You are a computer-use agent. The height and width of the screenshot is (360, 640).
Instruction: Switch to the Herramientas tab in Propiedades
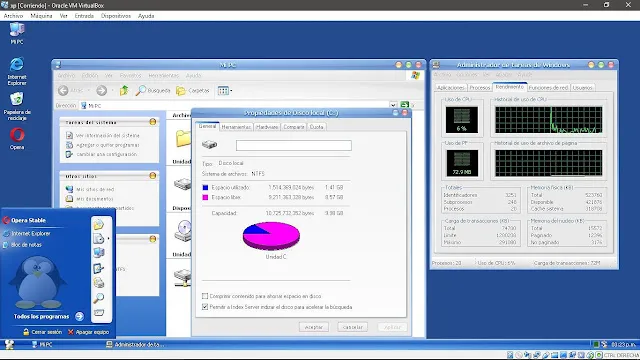pyautogui.click(x=236, y=127)
